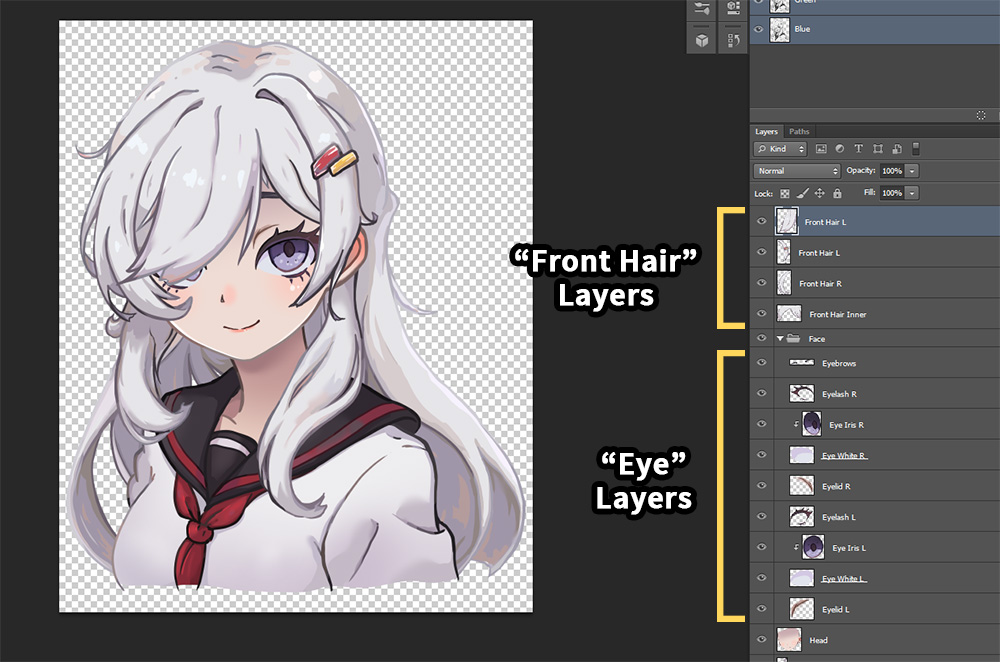The width and height of the screenshot is (1000, 662).
Task: Open the Fill slider dropdown arrow
Action: tap(912, 193)
